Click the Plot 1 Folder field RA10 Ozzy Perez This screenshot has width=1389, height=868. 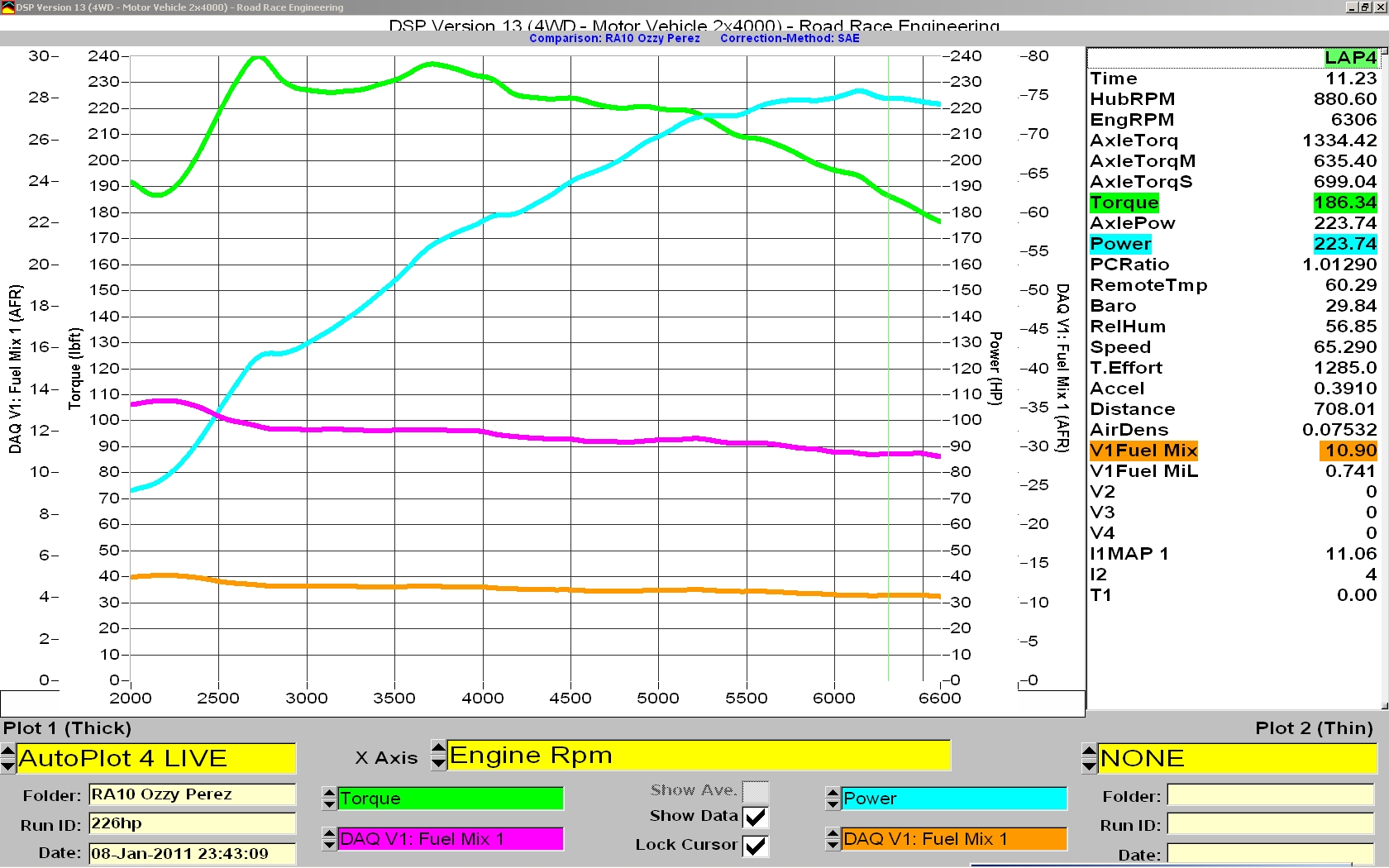tap(192, 794)
